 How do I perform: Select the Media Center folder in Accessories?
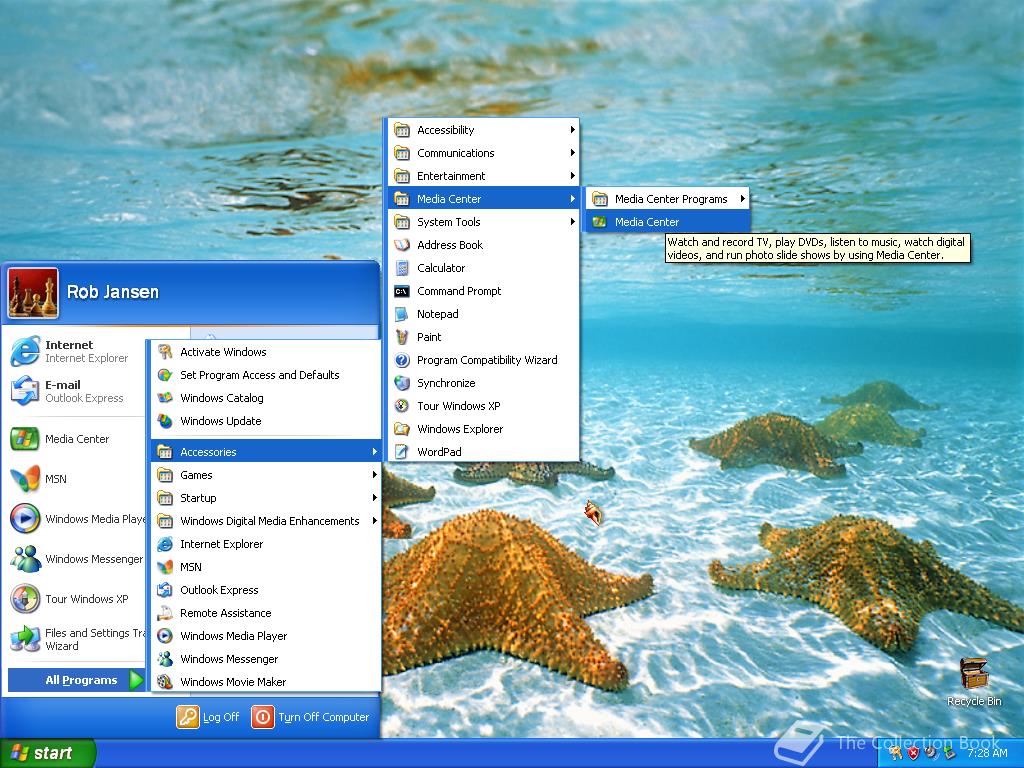[484, 199]
